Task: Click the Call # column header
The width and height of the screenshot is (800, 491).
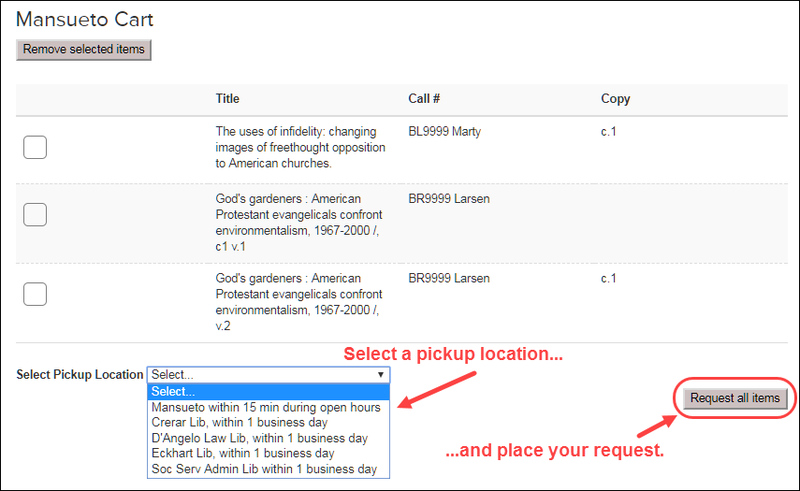Action: click(x=424, y=99)
